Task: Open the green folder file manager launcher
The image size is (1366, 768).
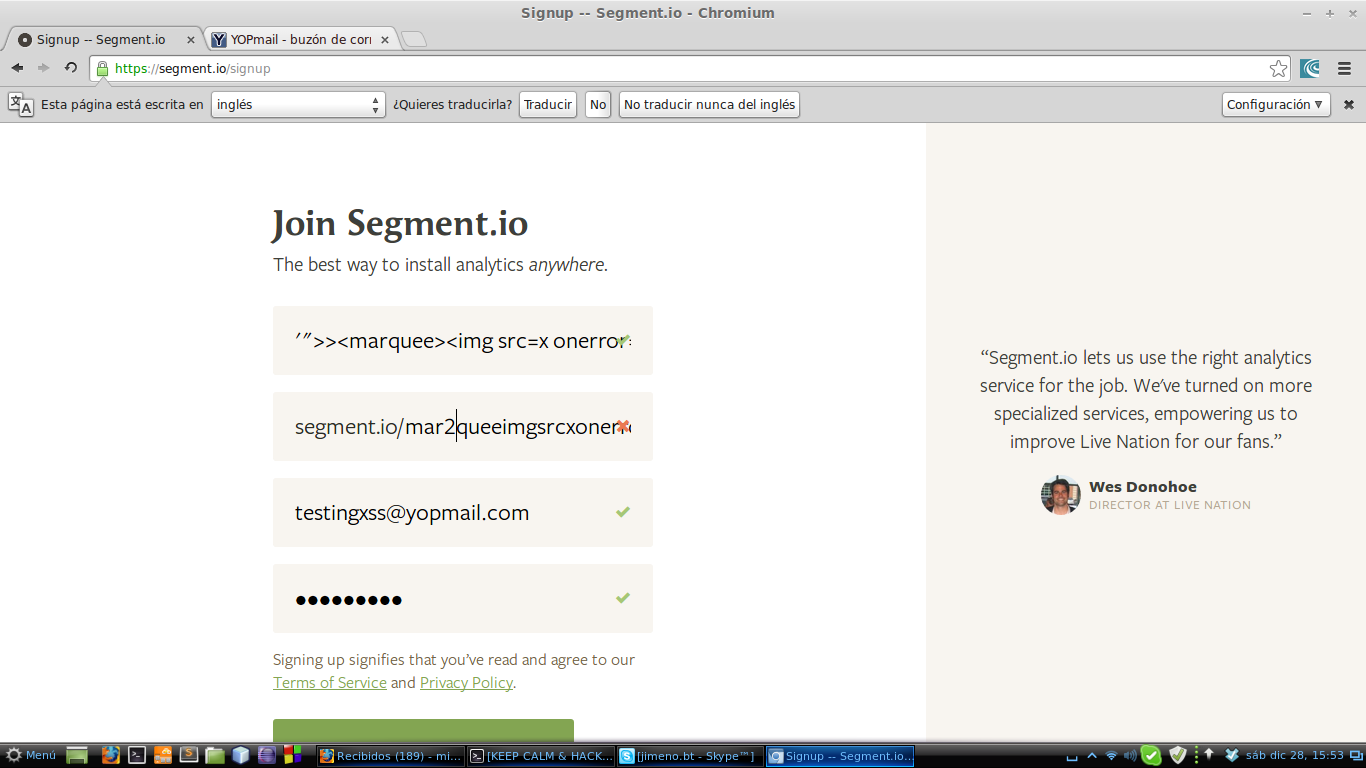Action: [x=215, y=755]
